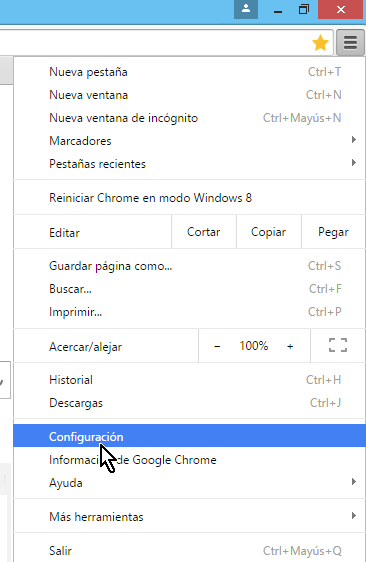Zoom out with the minus button

(x=217, y=346)
